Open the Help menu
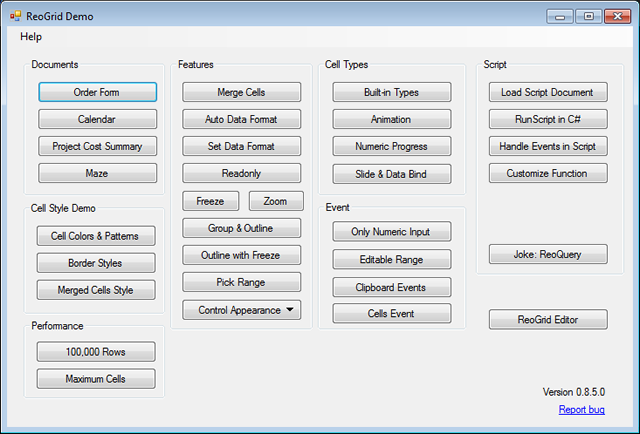 pyautogui.click(x=31, y=37)
